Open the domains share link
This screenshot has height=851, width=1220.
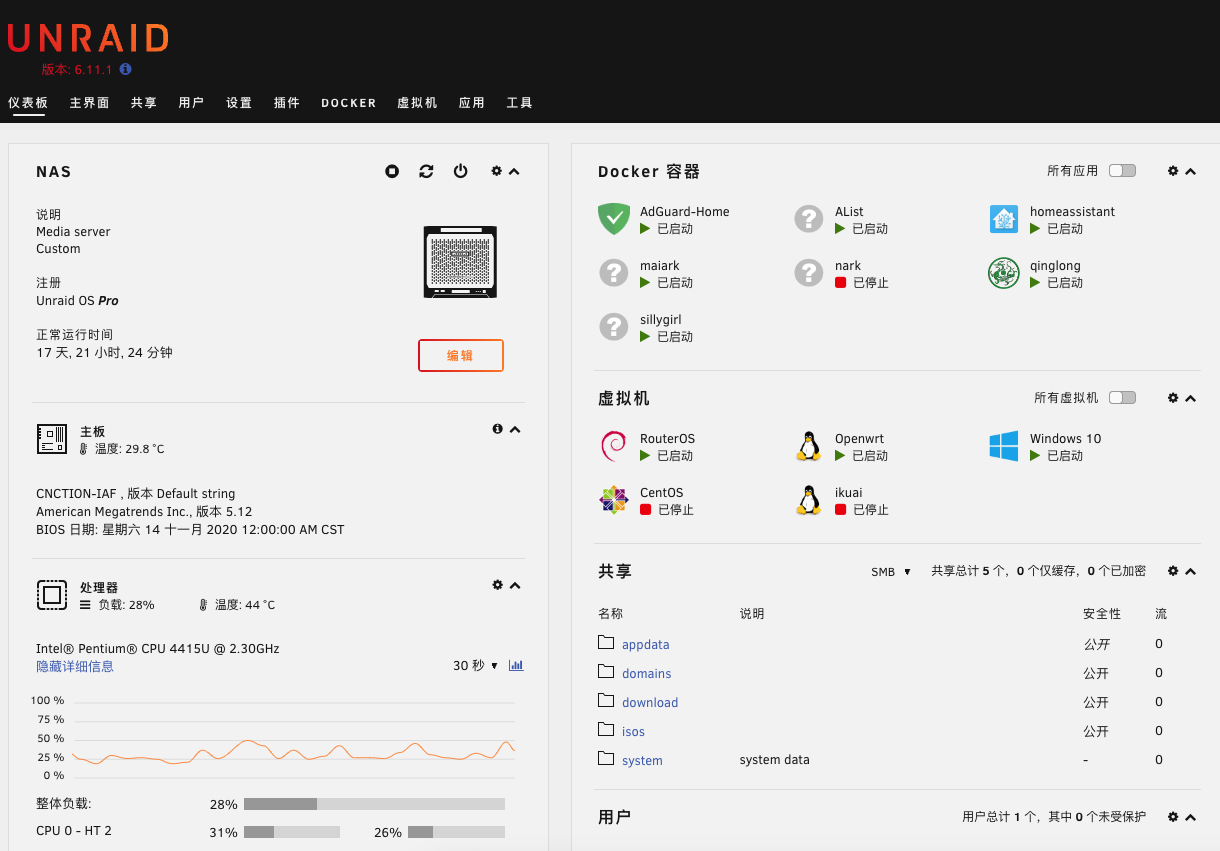647,674
